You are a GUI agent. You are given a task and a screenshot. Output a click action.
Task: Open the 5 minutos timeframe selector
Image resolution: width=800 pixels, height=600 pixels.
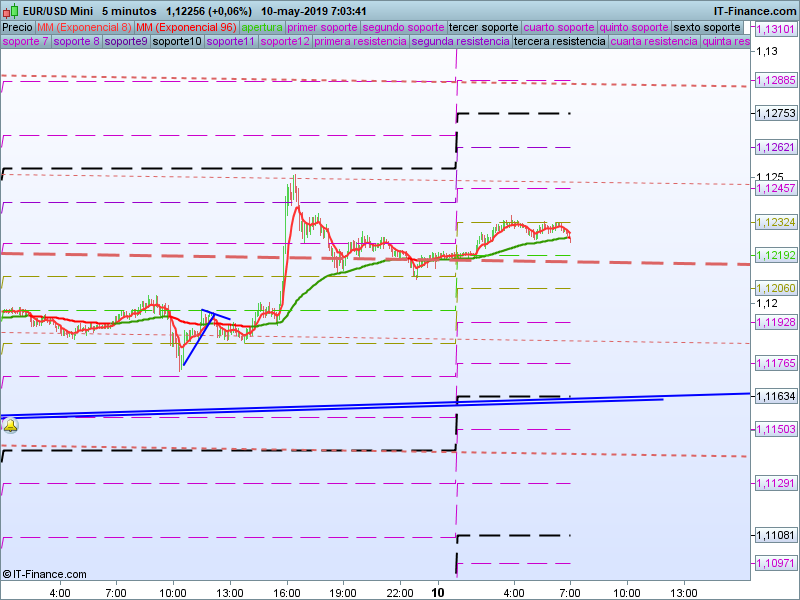(x=129, y=9)
